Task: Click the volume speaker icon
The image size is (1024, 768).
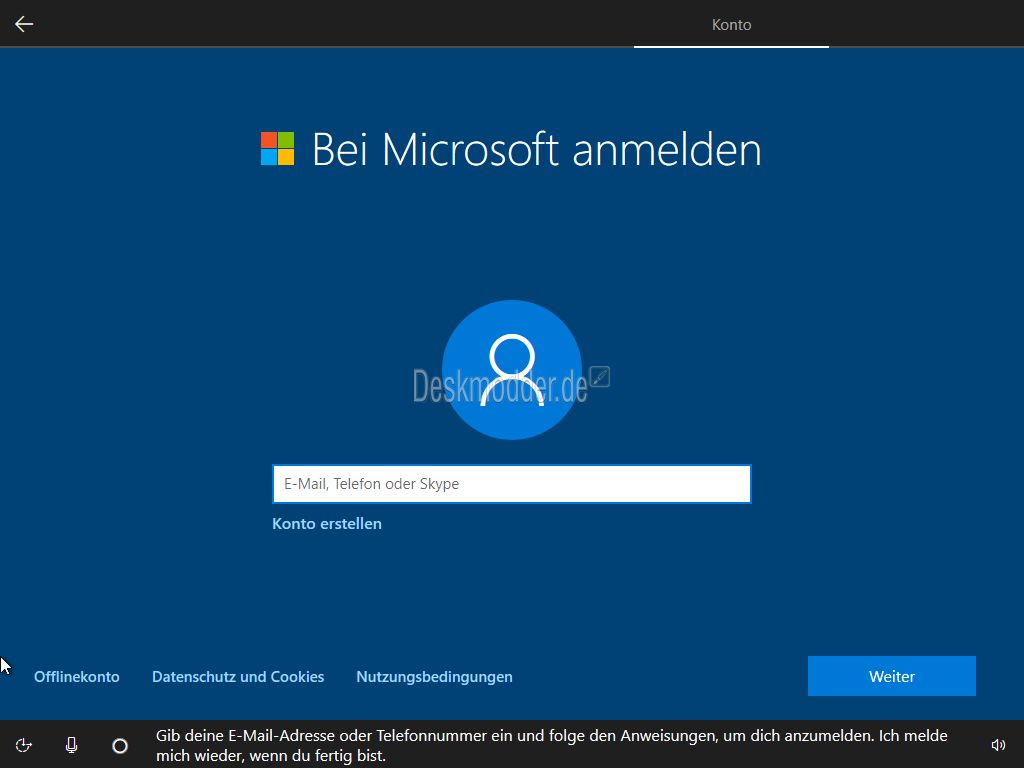Action: (997, 745)
